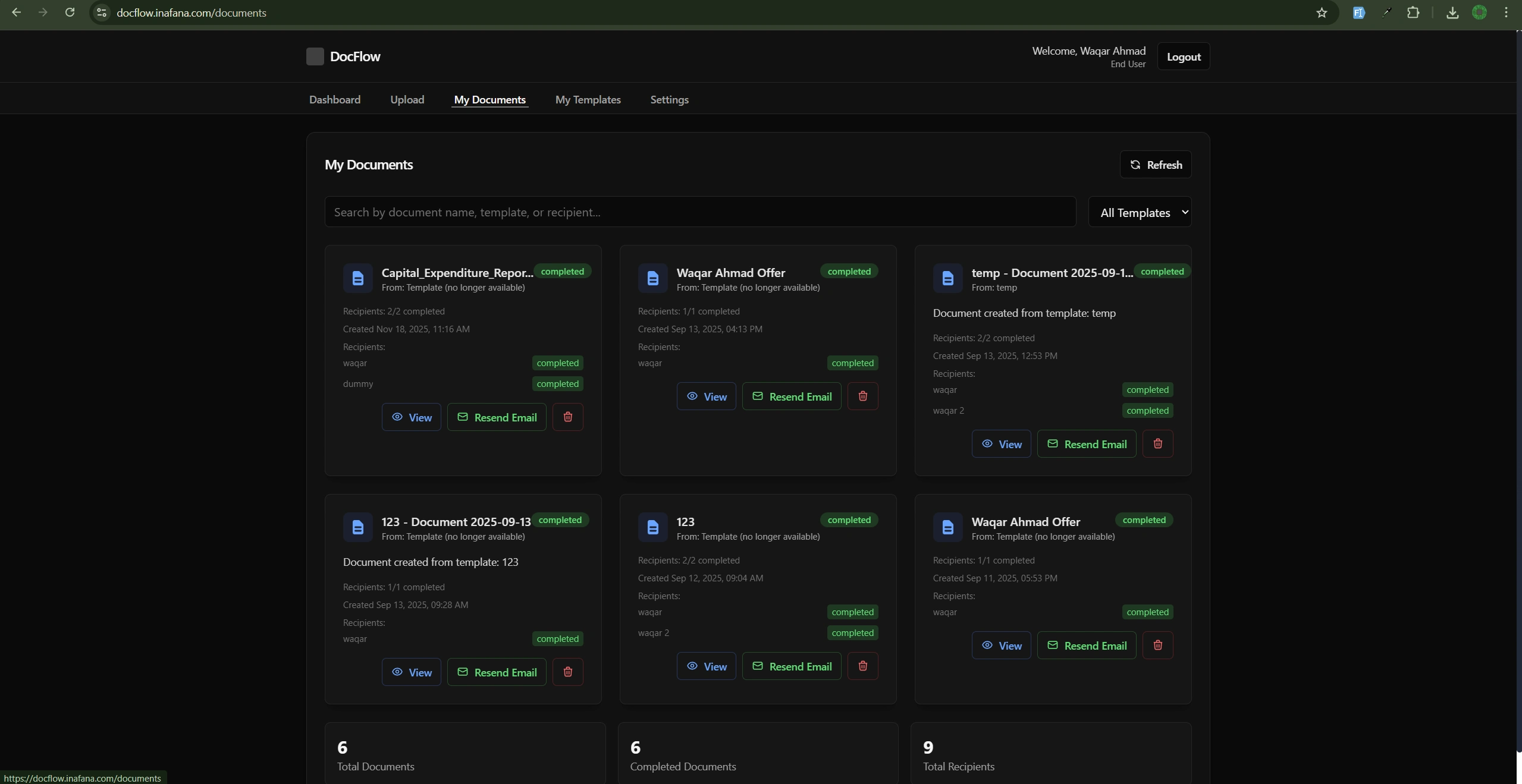Click the document search input field
The height and width of the screenshot is (784, 1522).
pyautogui.click(x=699, y=212)
